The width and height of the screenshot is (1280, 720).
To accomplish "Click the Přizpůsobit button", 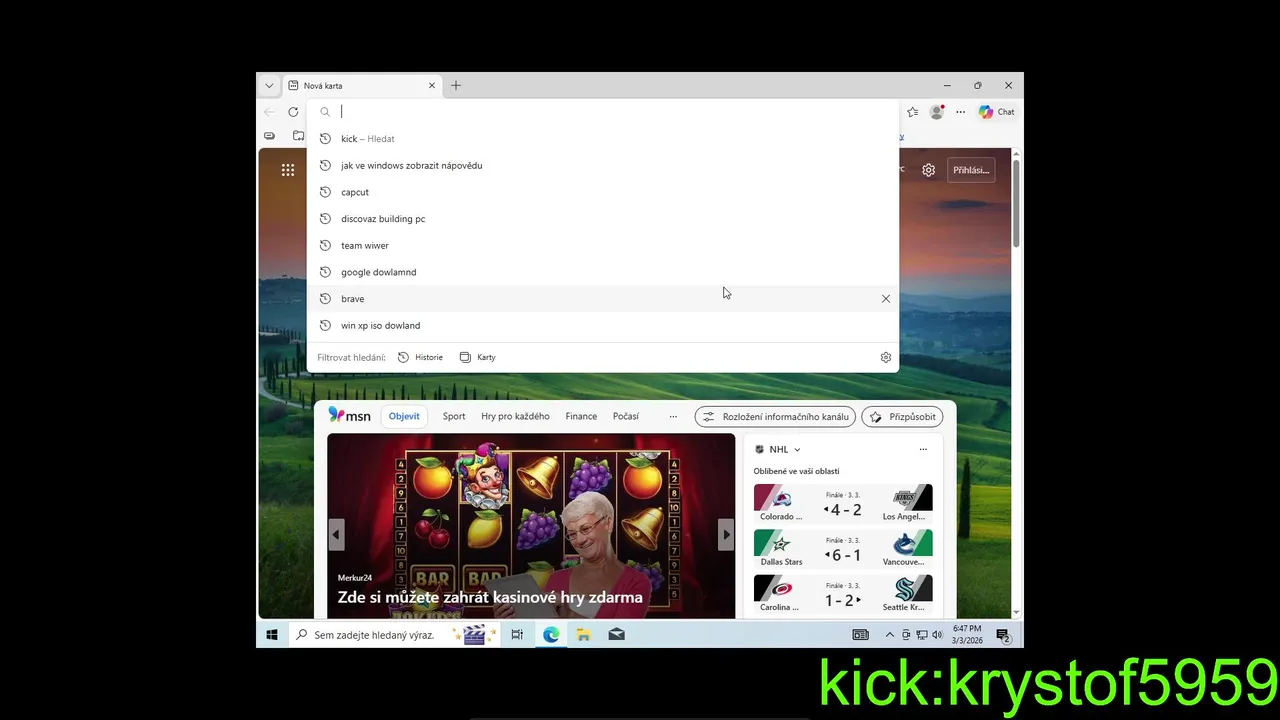I will click(902, 417).
